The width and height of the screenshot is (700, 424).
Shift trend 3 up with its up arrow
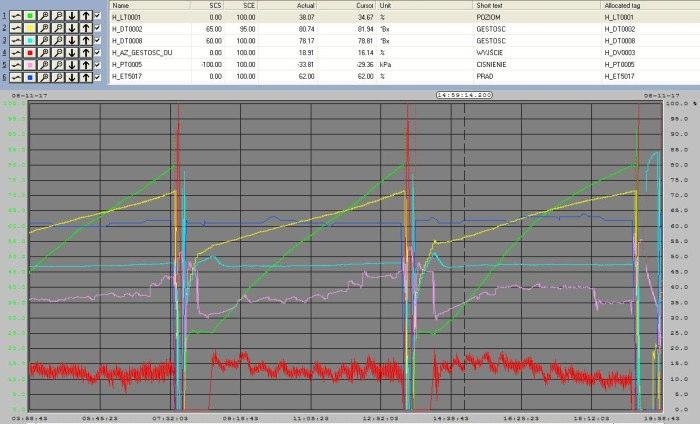click(x=86, y=41)
